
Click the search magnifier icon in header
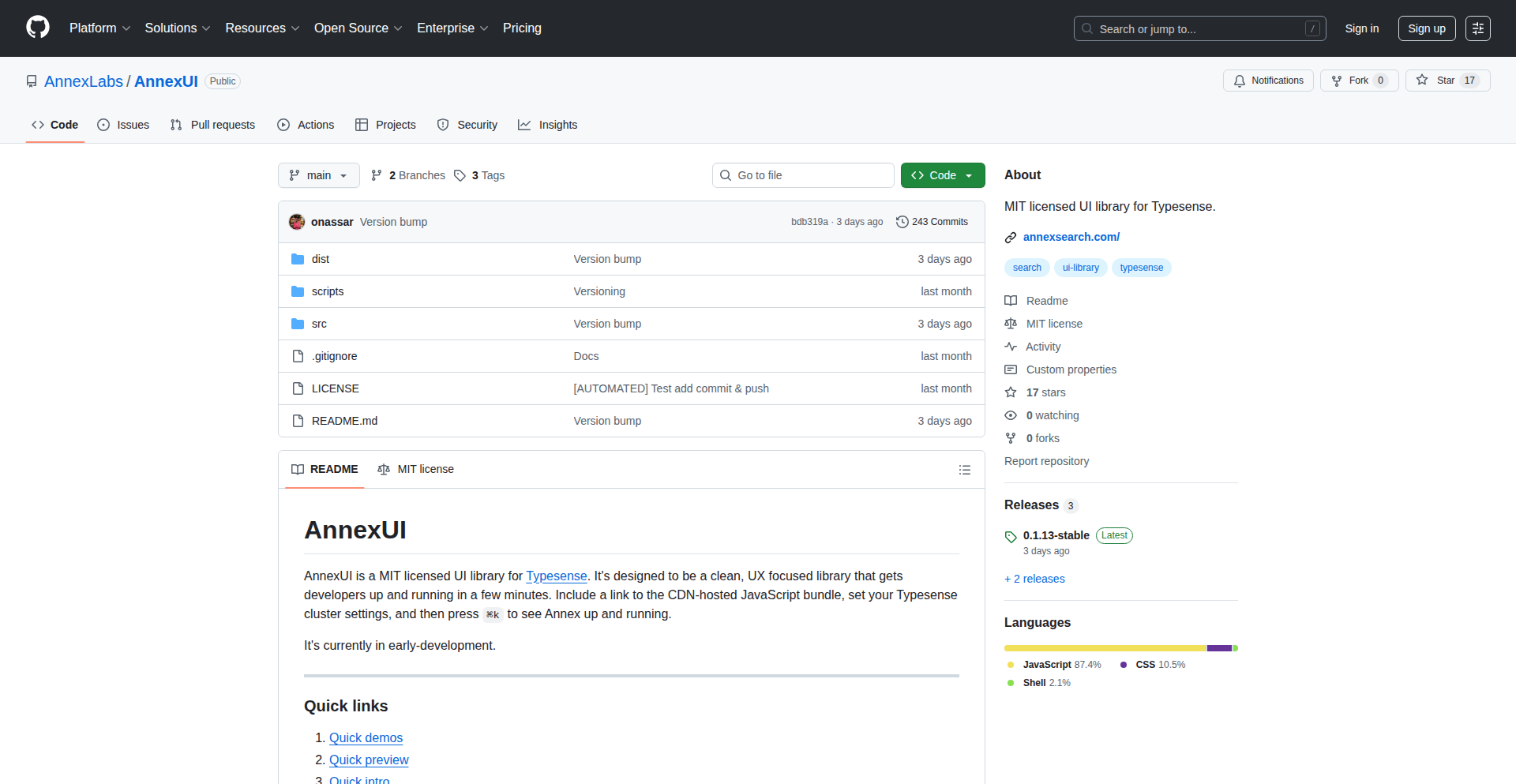point(1087,28)
